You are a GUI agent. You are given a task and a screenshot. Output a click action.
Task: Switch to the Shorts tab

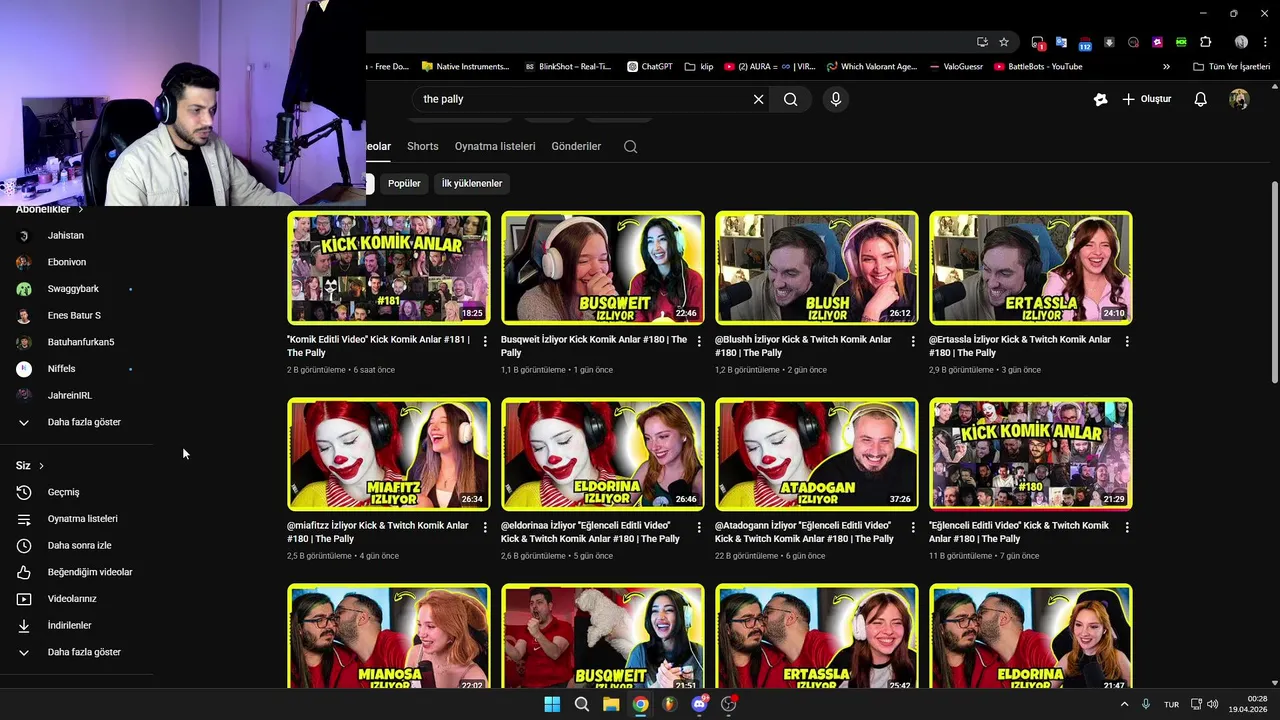pos(423,146)
